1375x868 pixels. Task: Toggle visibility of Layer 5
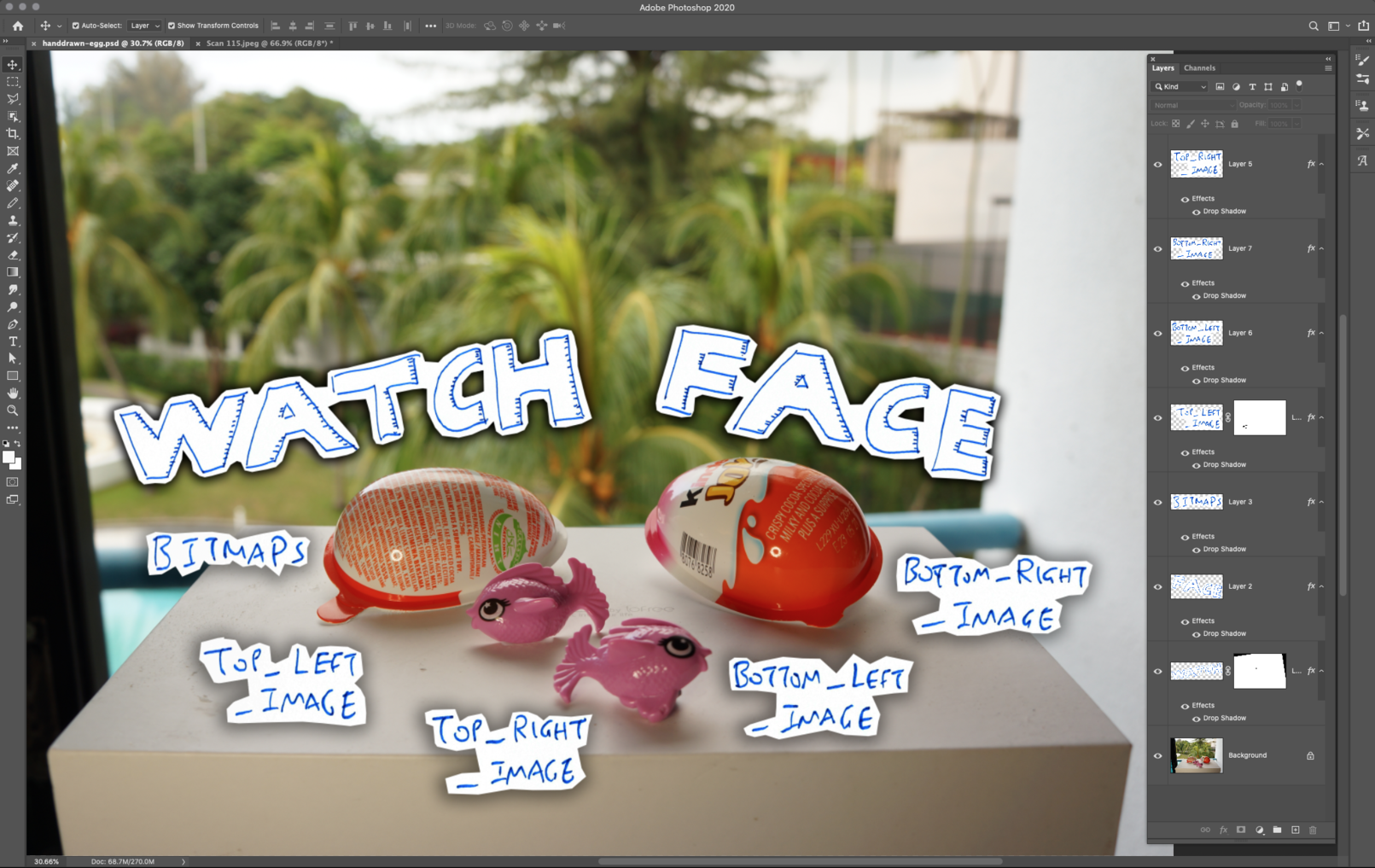1158,165
